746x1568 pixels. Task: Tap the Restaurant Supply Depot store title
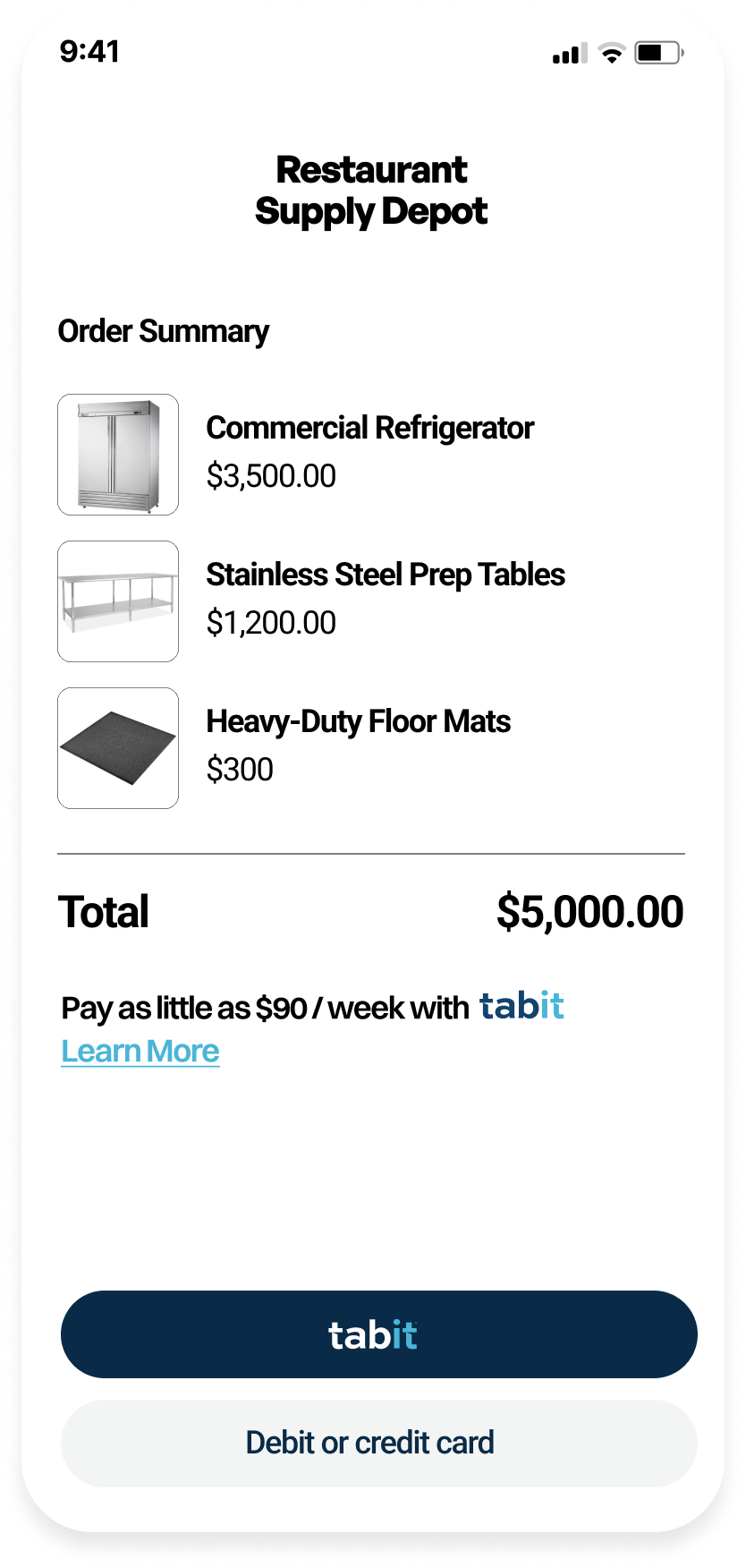click(371, 191)
